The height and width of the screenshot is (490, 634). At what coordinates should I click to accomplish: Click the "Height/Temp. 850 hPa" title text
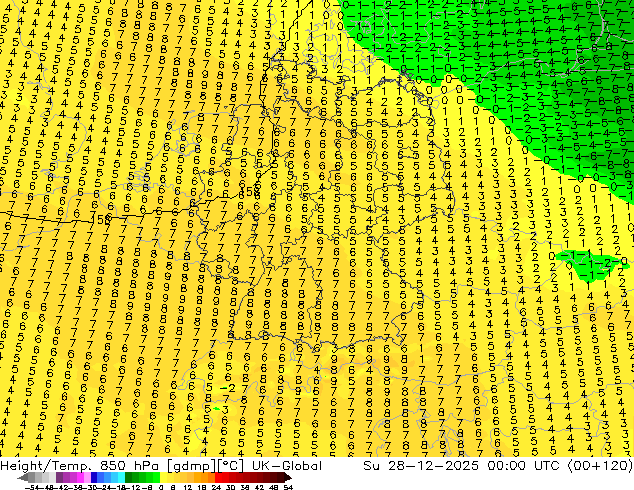(79, 466)
